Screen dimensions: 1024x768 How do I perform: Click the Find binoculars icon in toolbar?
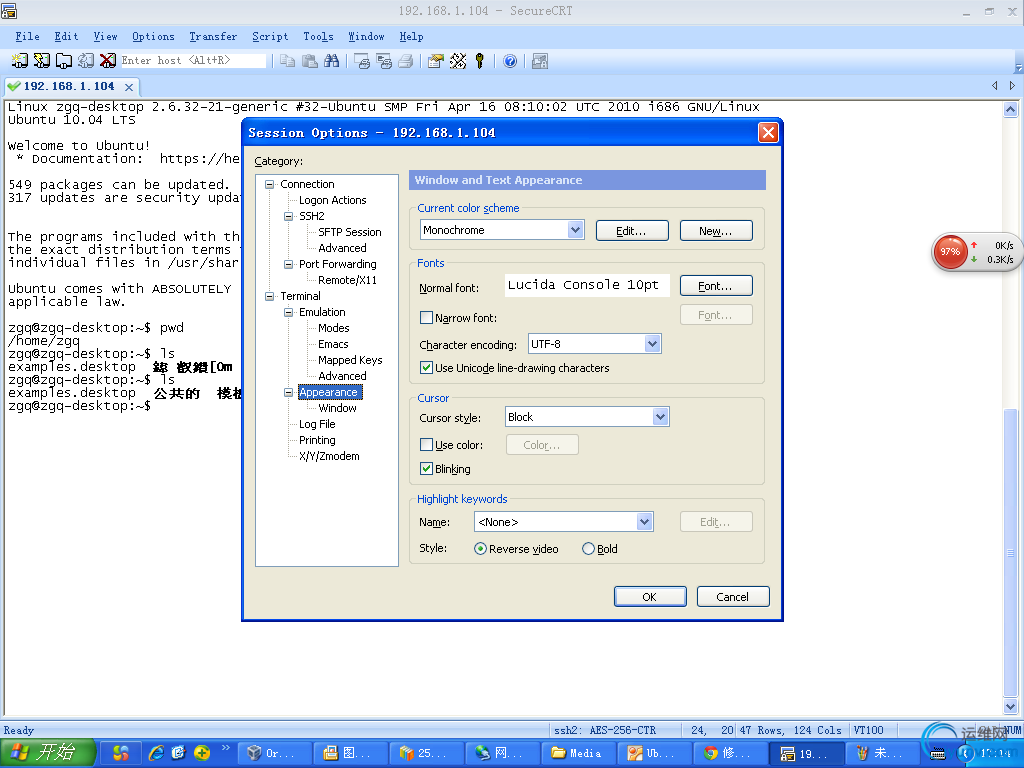pyautogui.click(x=332, y=61)
